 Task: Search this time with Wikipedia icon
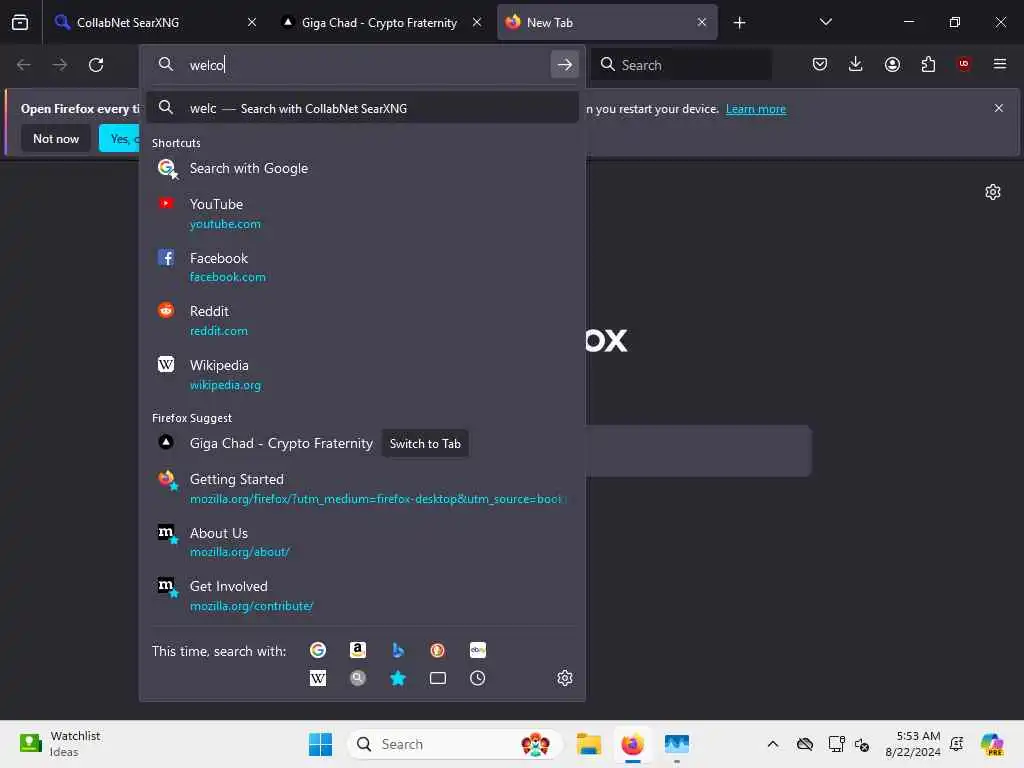coord(318,679)
